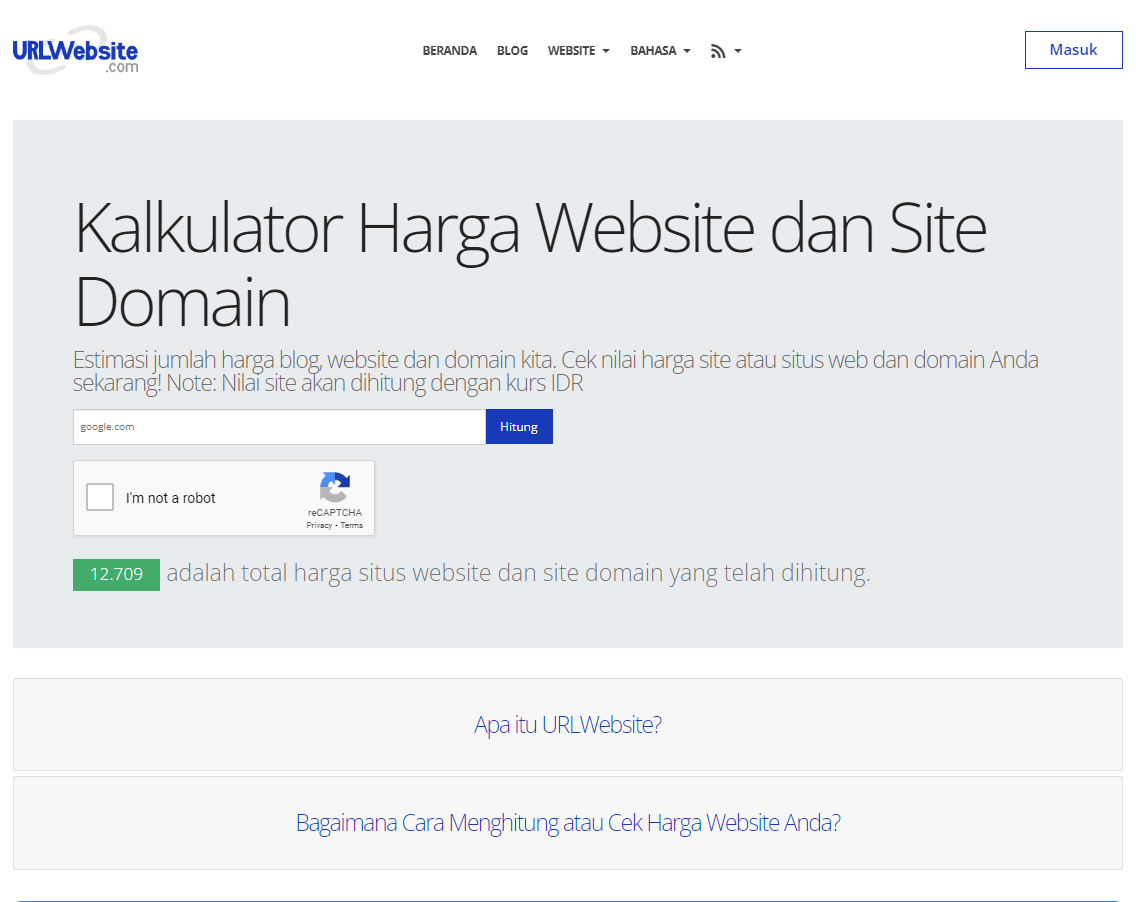Click the green 12.709 badge
1136x902 pixels.
point(116,575)
